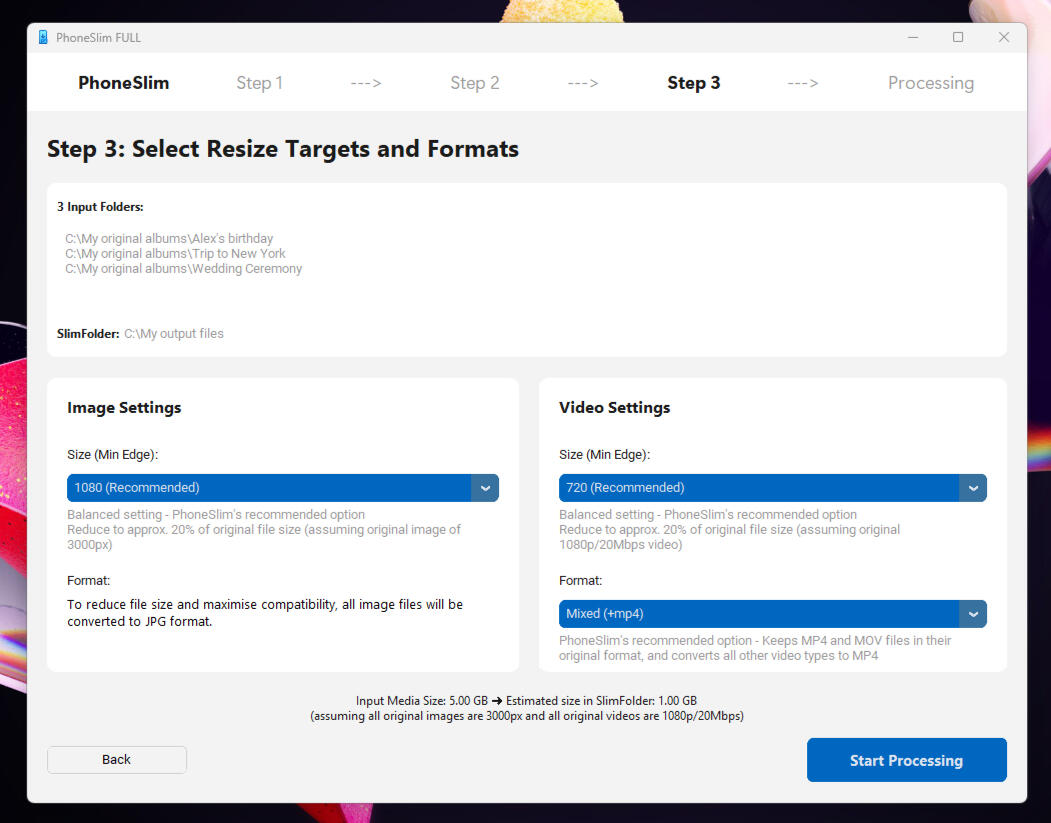Go back with the Back button
This screenshot has width=1051, height=823.
tap(117, 759)
